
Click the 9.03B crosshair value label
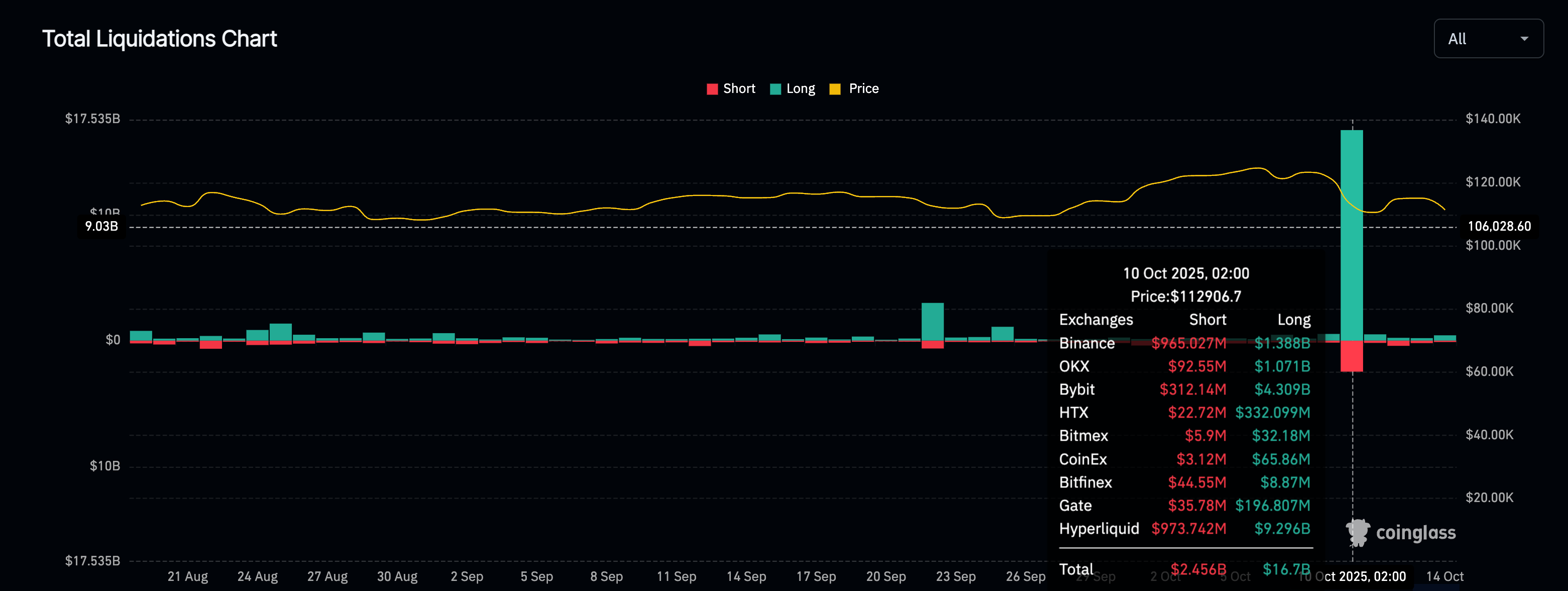(101, 227)
